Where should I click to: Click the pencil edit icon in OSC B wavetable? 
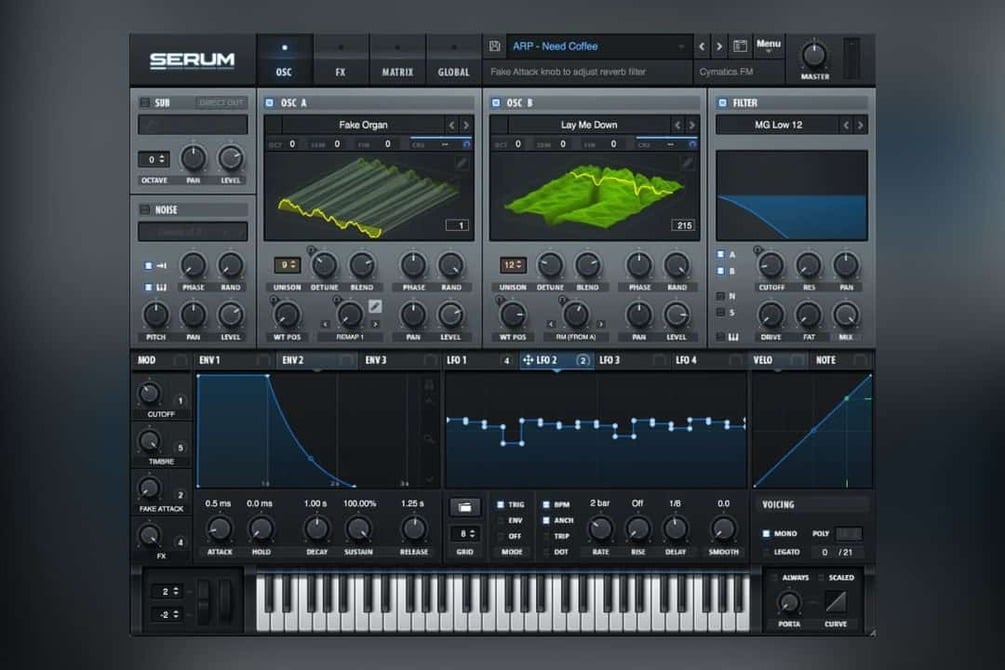pos(687,164)
